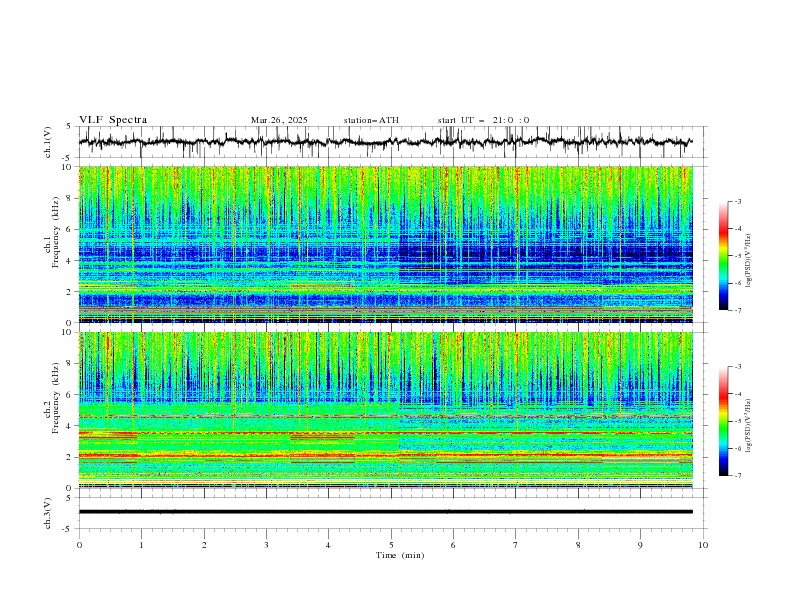Click time axis tick label '3'
Image resolution: width=792 pixels, height=612 pixels.
267,545
